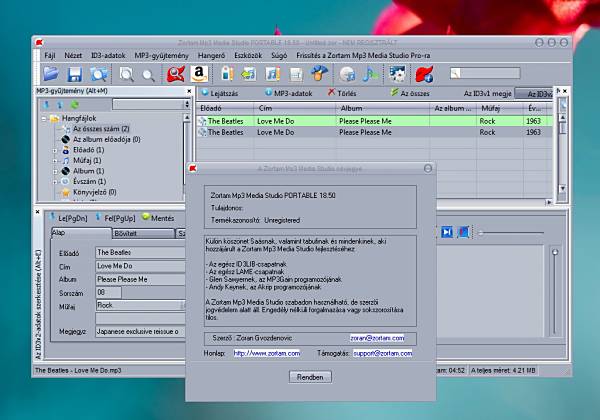Click Az összes above the file list
The width and height of the screenshot is (600, 420).
pyautogui.click(x=410, y=93)
